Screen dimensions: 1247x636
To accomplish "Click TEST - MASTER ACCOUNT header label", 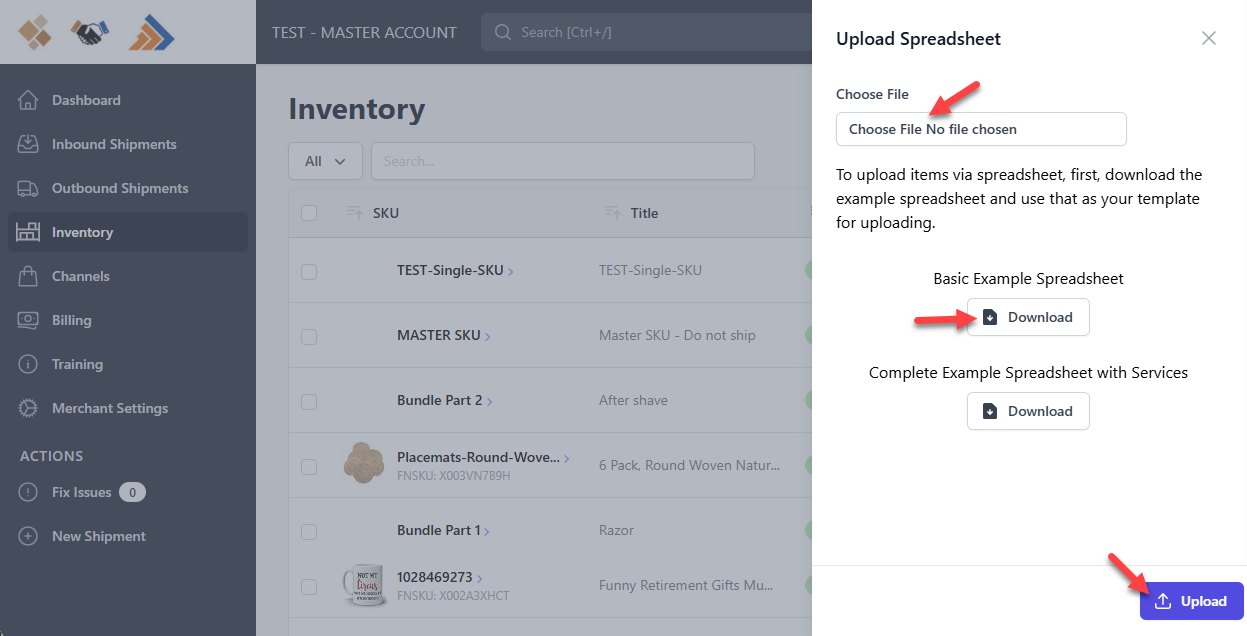I will coord(364,32).
